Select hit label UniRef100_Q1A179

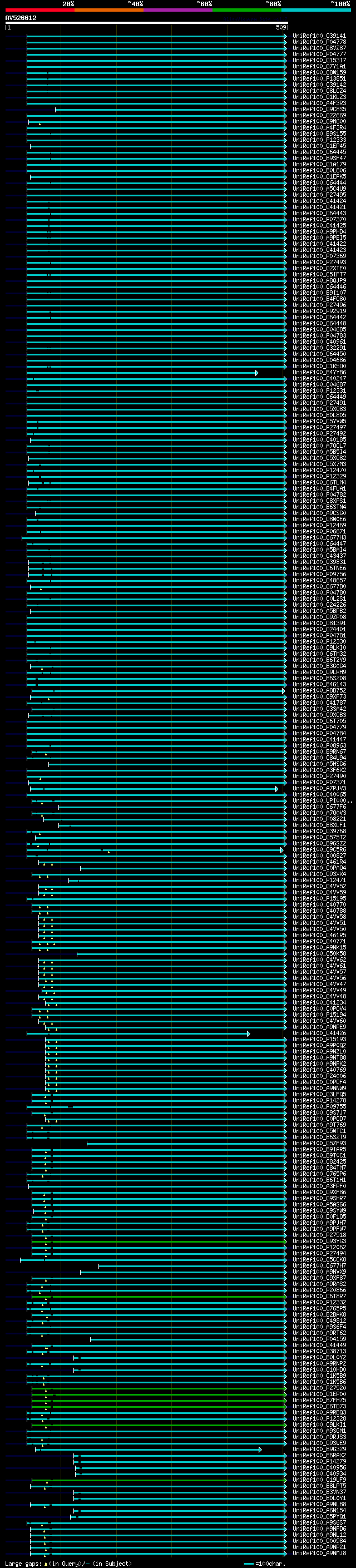click(x=319, y=164)
